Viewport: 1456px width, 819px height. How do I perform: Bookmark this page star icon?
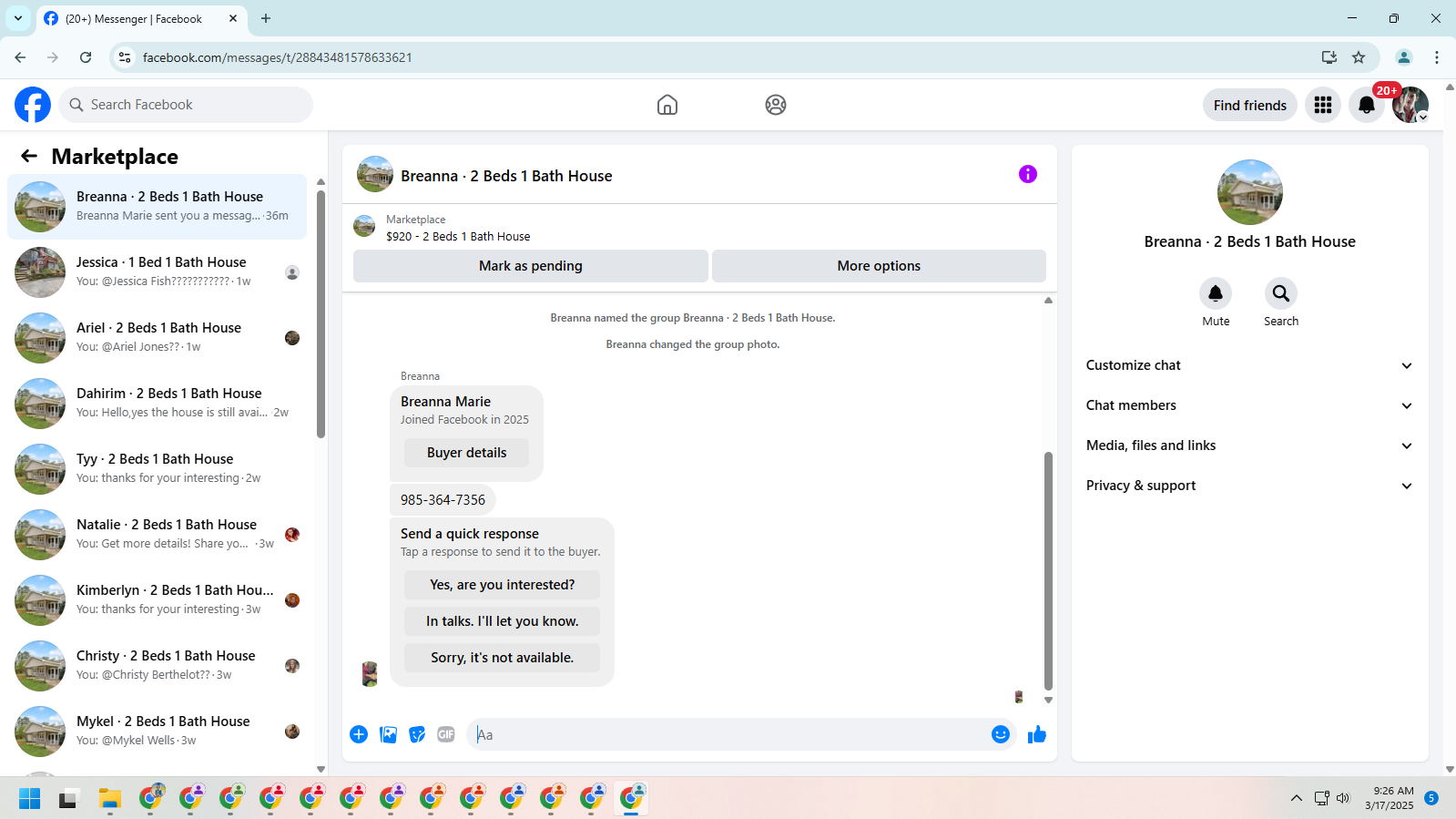(x=1359, y=57)
